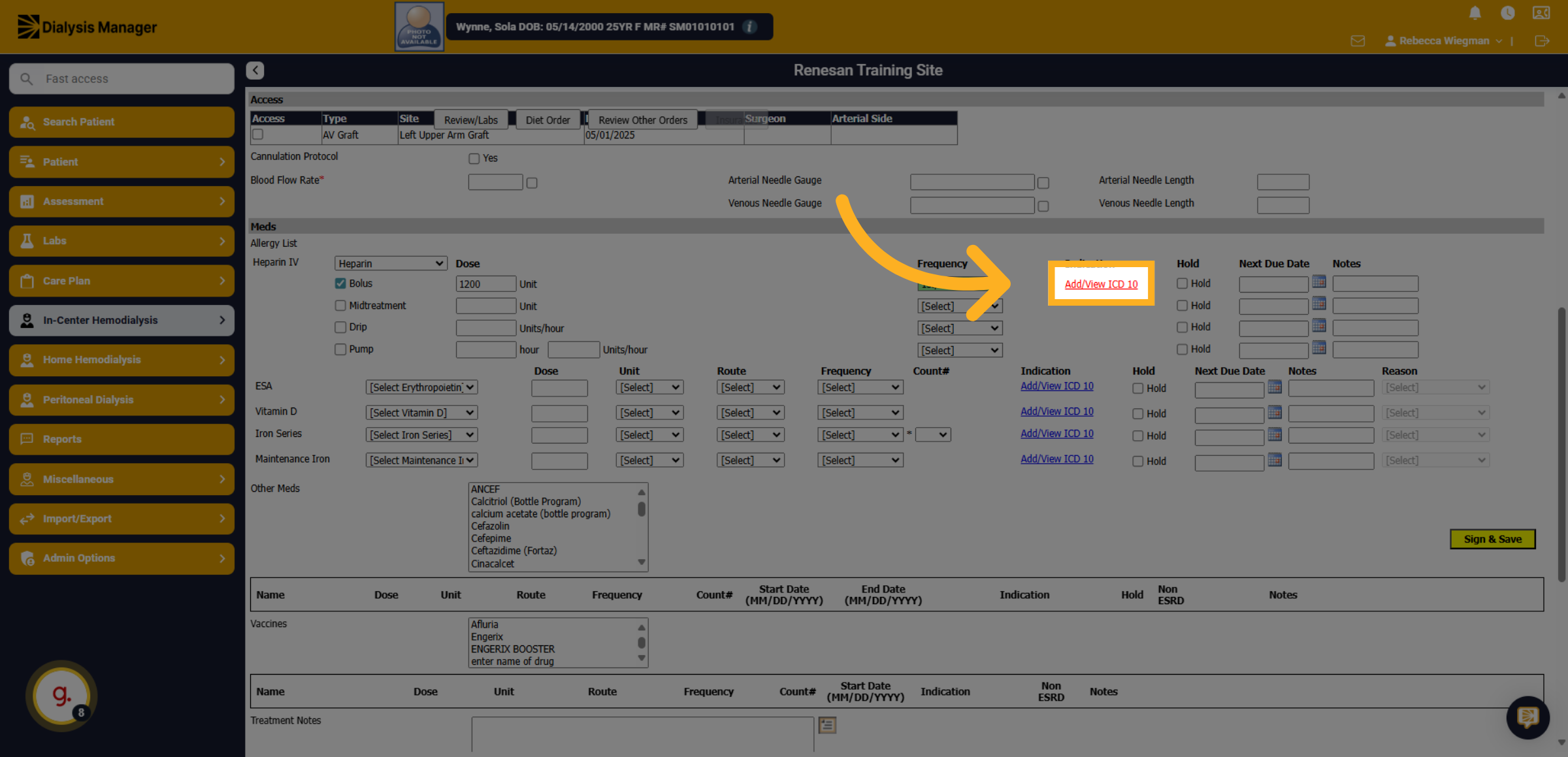This screenshot has height=757, width=1568.
Task: Select the AV Graft access checkbox
Action: [258, 135]
